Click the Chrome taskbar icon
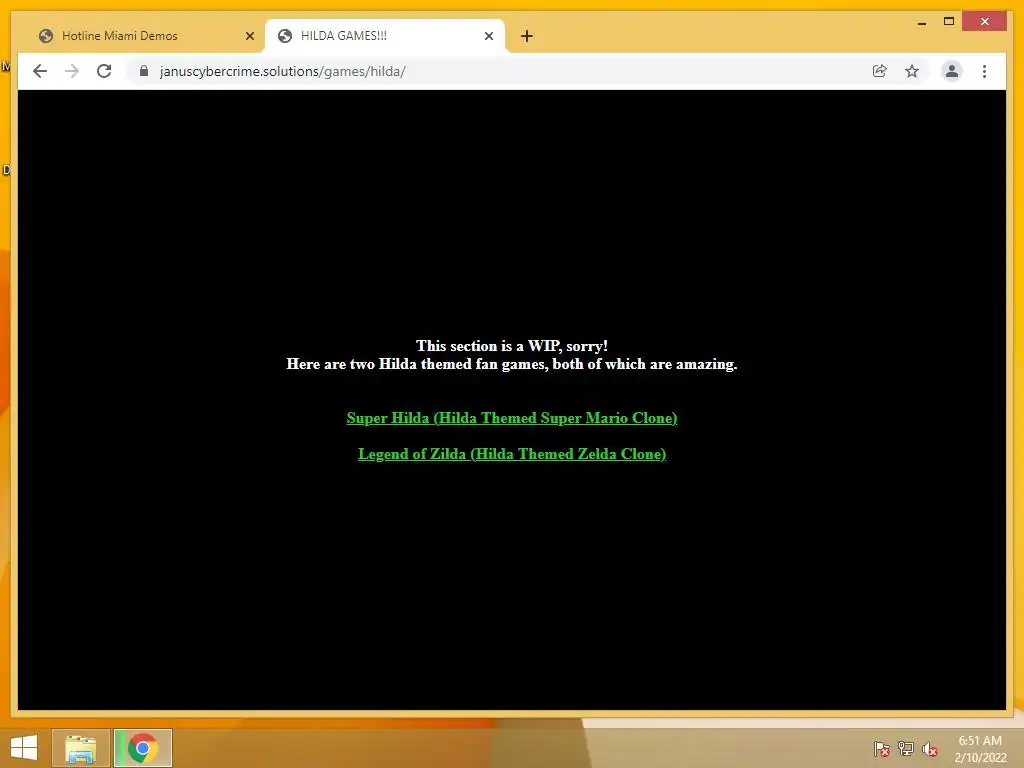 [x=143, y=748]
